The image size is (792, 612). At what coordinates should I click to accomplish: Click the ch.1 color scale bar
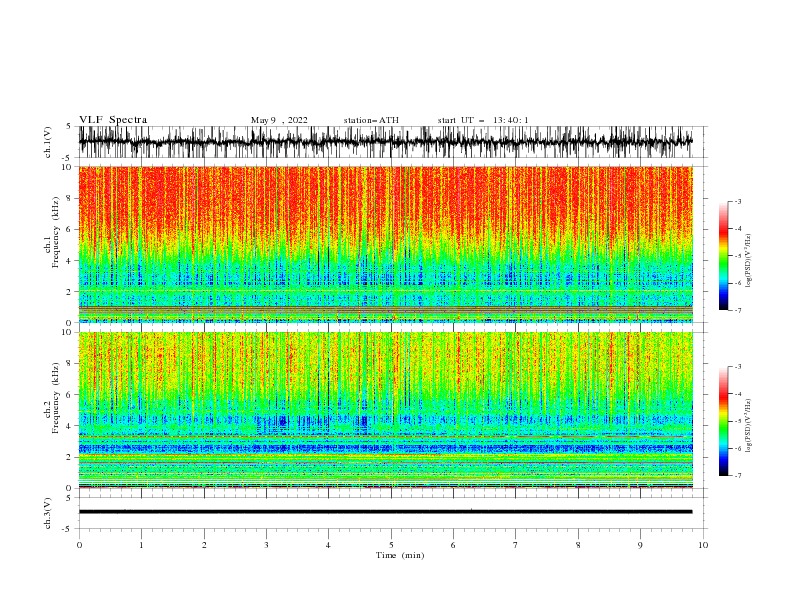pos(723,256)
